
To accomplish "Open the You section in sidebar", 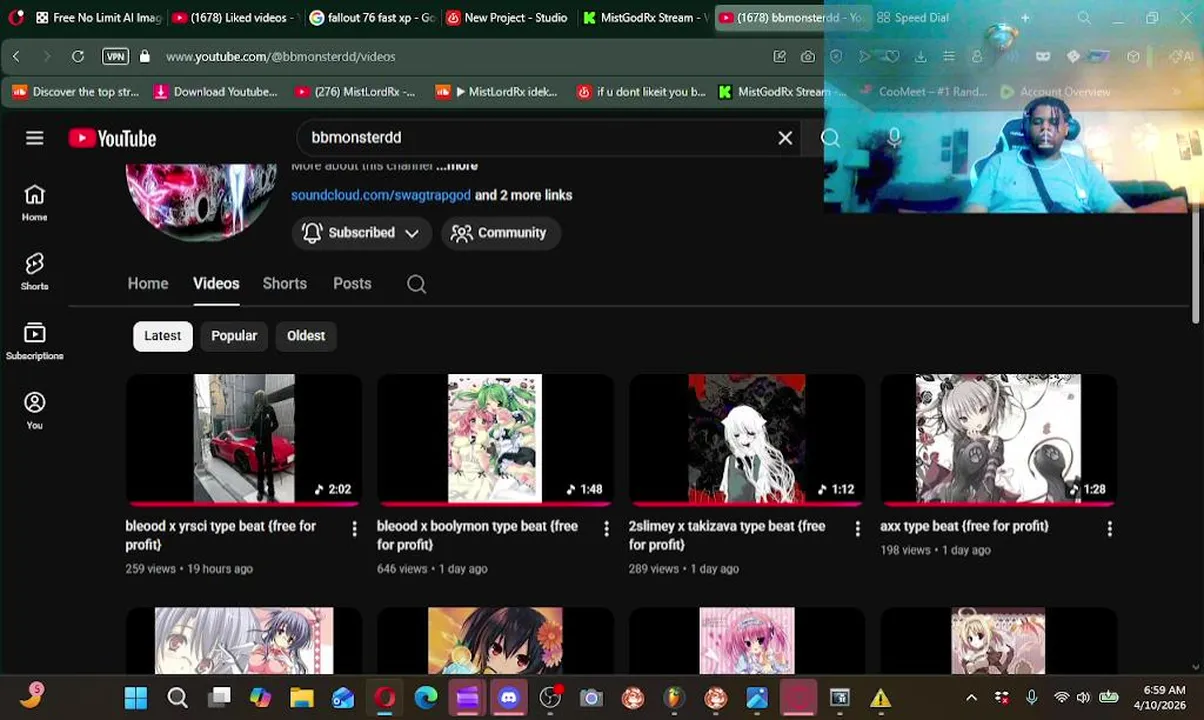I will 35,410.
